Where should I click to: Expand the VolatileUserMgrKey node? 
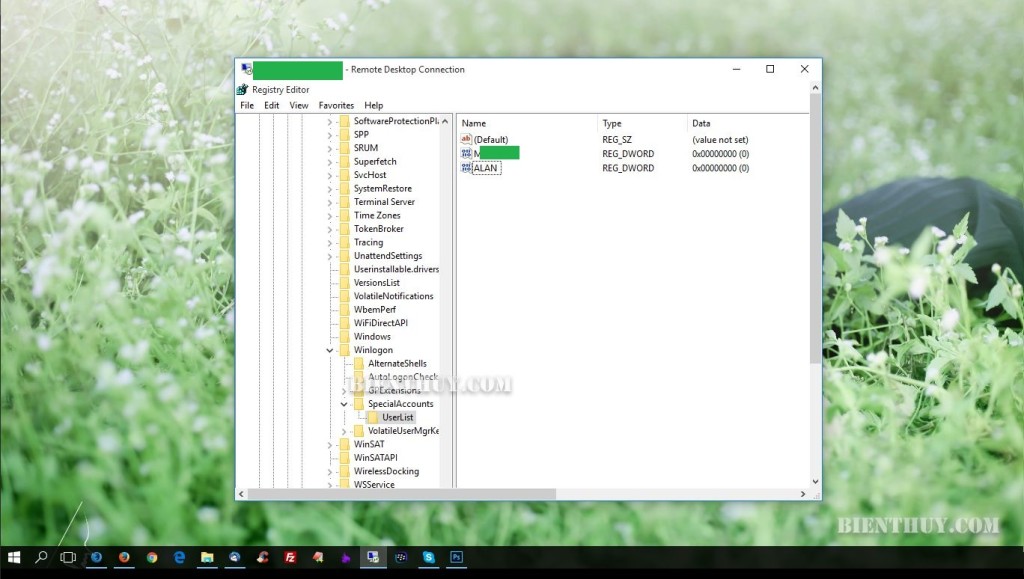pos(344,431)
